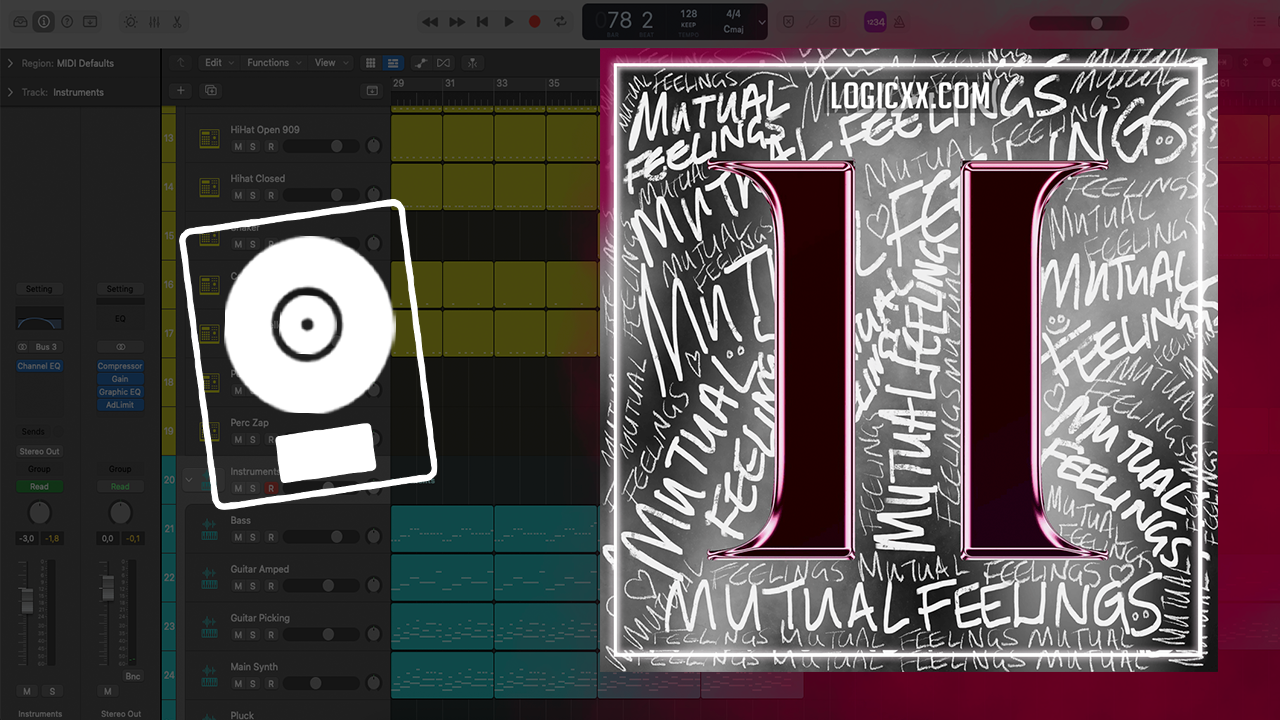This screenshot has height=720, width=1280.
Task: Open the Editors scissors icon
Action: click(x=177, y=21)
